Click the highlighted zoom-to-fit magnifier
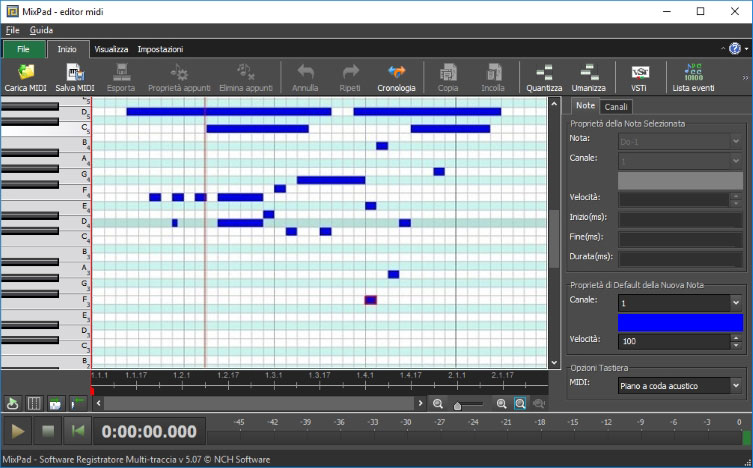Screen dimensions: 753x468 pos(520,404)
